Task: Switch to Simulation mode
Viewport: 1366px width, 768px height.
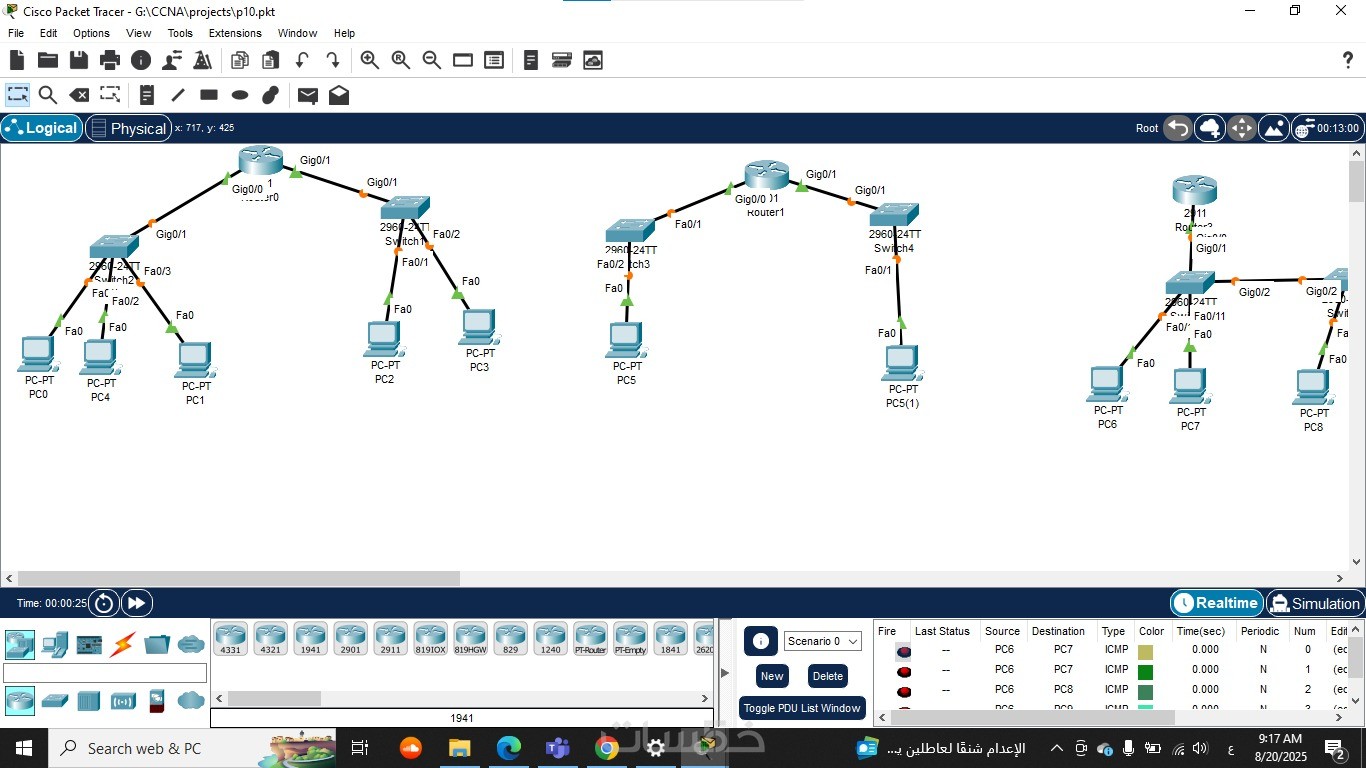Action: [1315, 603]
